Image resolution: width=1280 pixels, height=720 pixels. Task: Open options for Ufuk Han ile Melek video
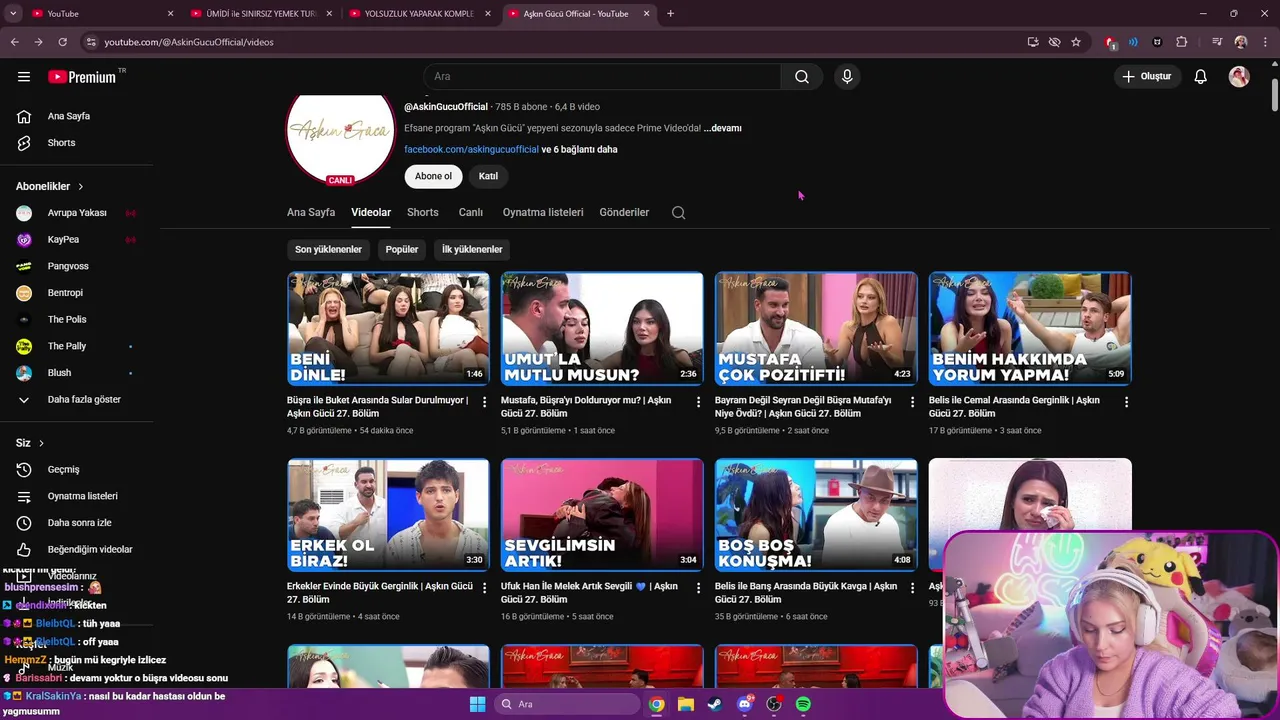[x=699, y=588]
